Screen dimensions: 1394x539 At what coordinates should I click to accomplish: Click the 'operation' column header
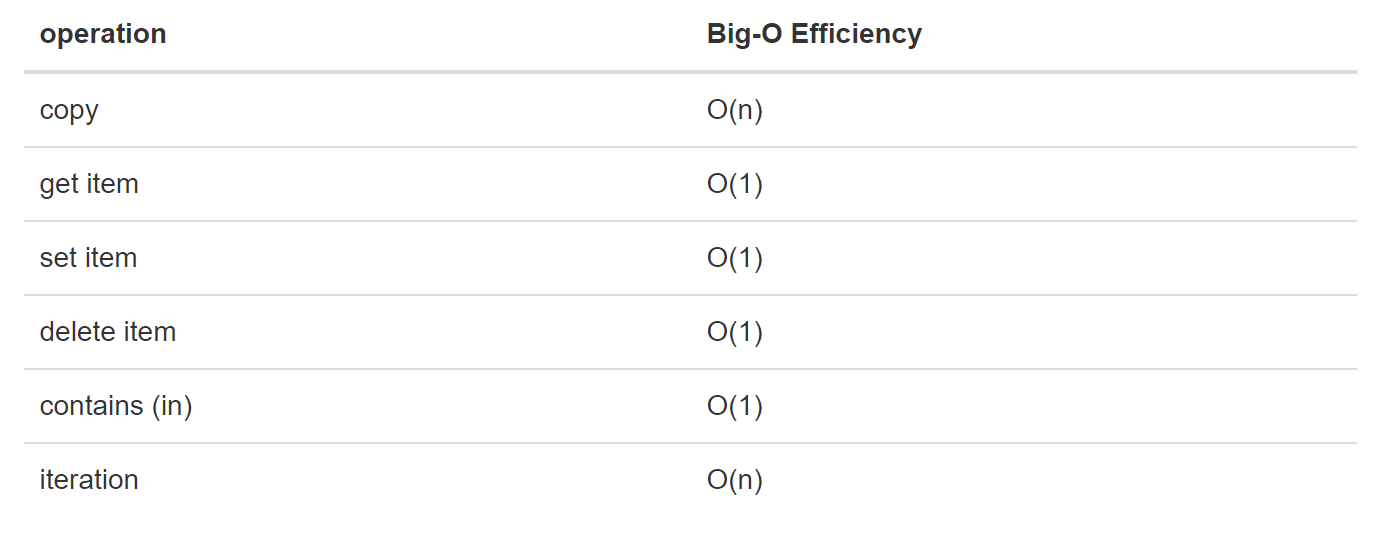[103, 34]
